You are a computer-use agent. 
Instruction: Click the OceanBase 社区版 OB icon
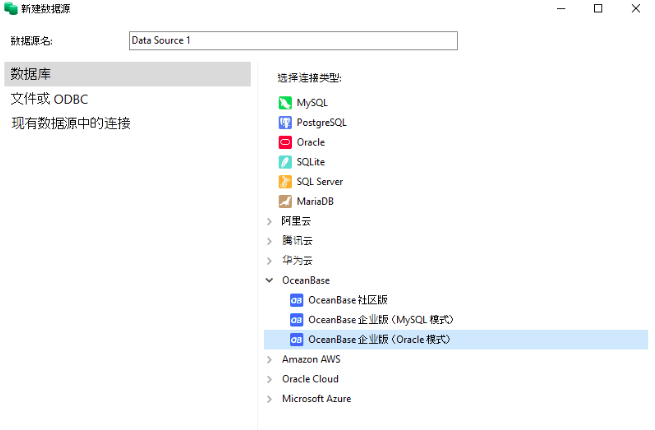coord(297,300)
